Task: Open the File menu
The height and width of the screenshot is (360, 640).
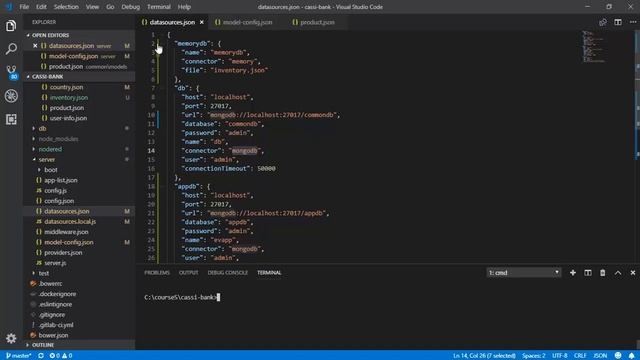Action: coord(24,7)
